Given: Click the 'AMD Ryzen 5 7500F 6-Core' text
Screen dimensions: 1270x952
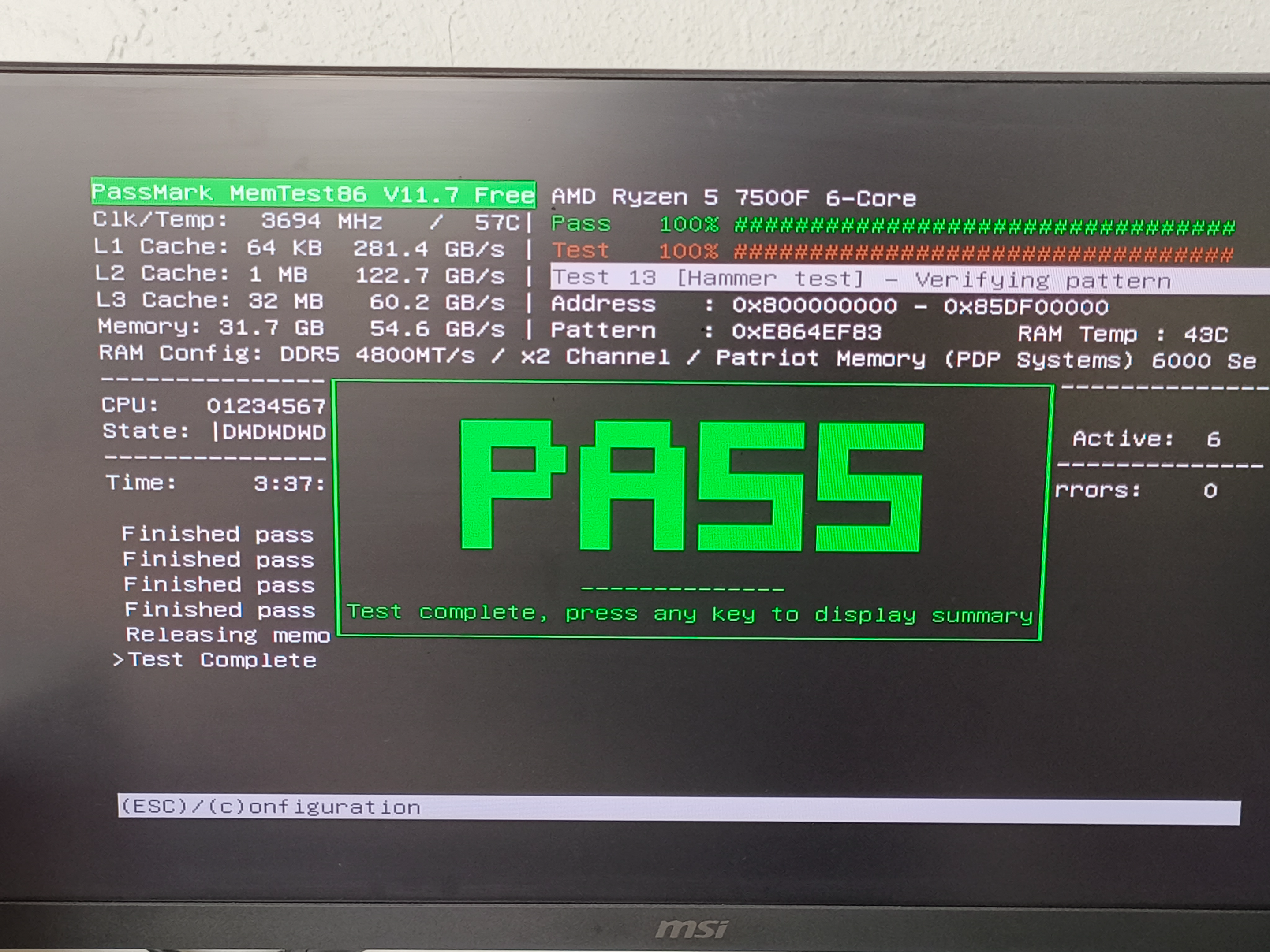Looking at the screenshot, I should (734, 198).
